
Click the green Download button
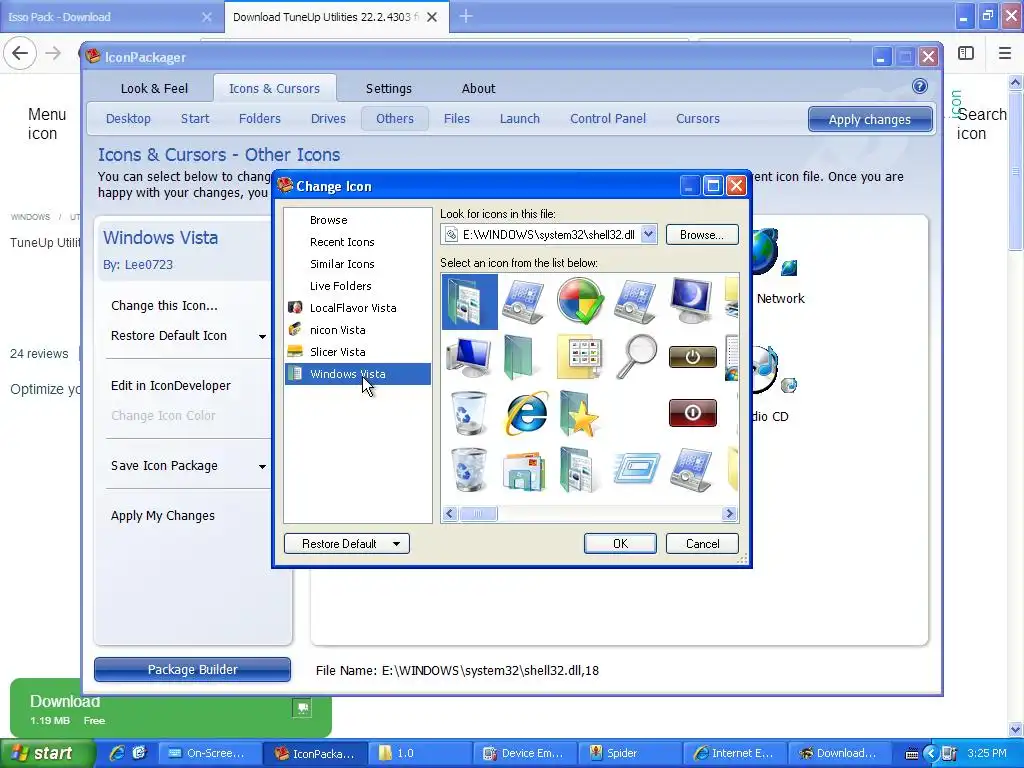click(x=170, y=709)
